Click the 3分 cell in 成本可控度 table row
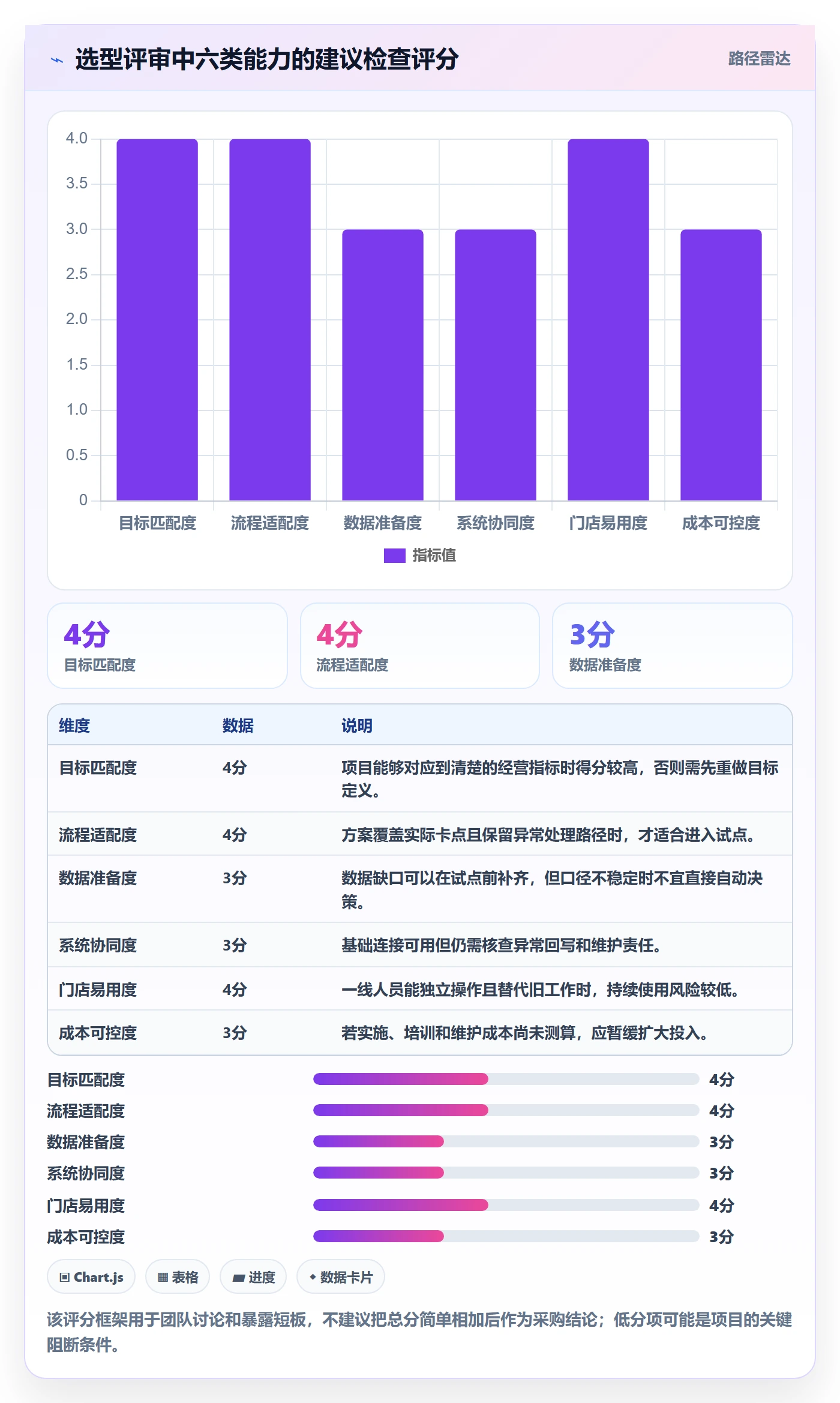 [x=235, y=1033]
